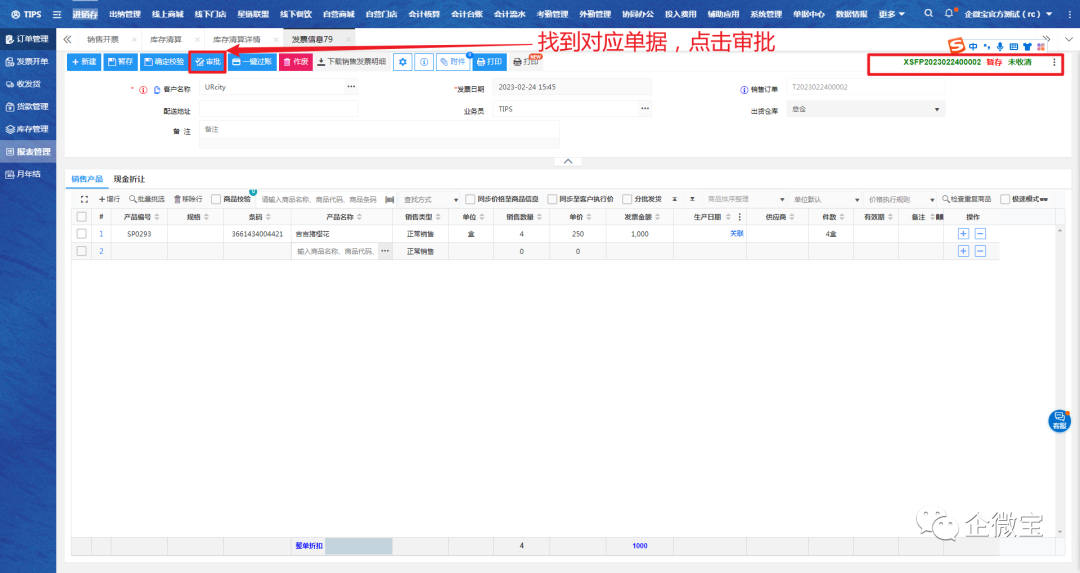The width and height of the screenshot is (1080, 573).
Task: Click the 附件 attachment paperclip button
Action: [x=452, y=62]
